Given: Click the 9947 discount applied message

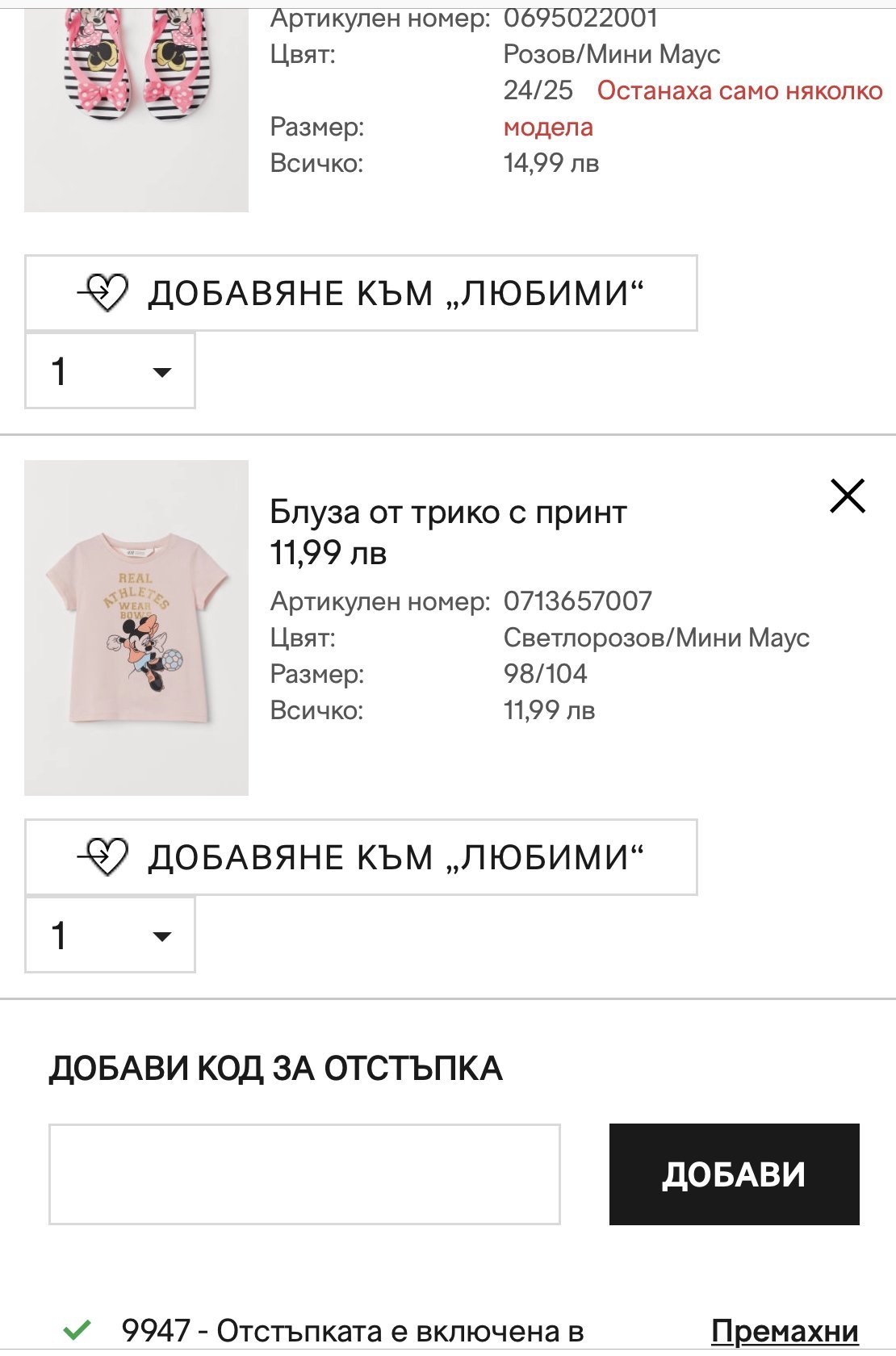Looking at the screenshot, I should pos(352,1331).
